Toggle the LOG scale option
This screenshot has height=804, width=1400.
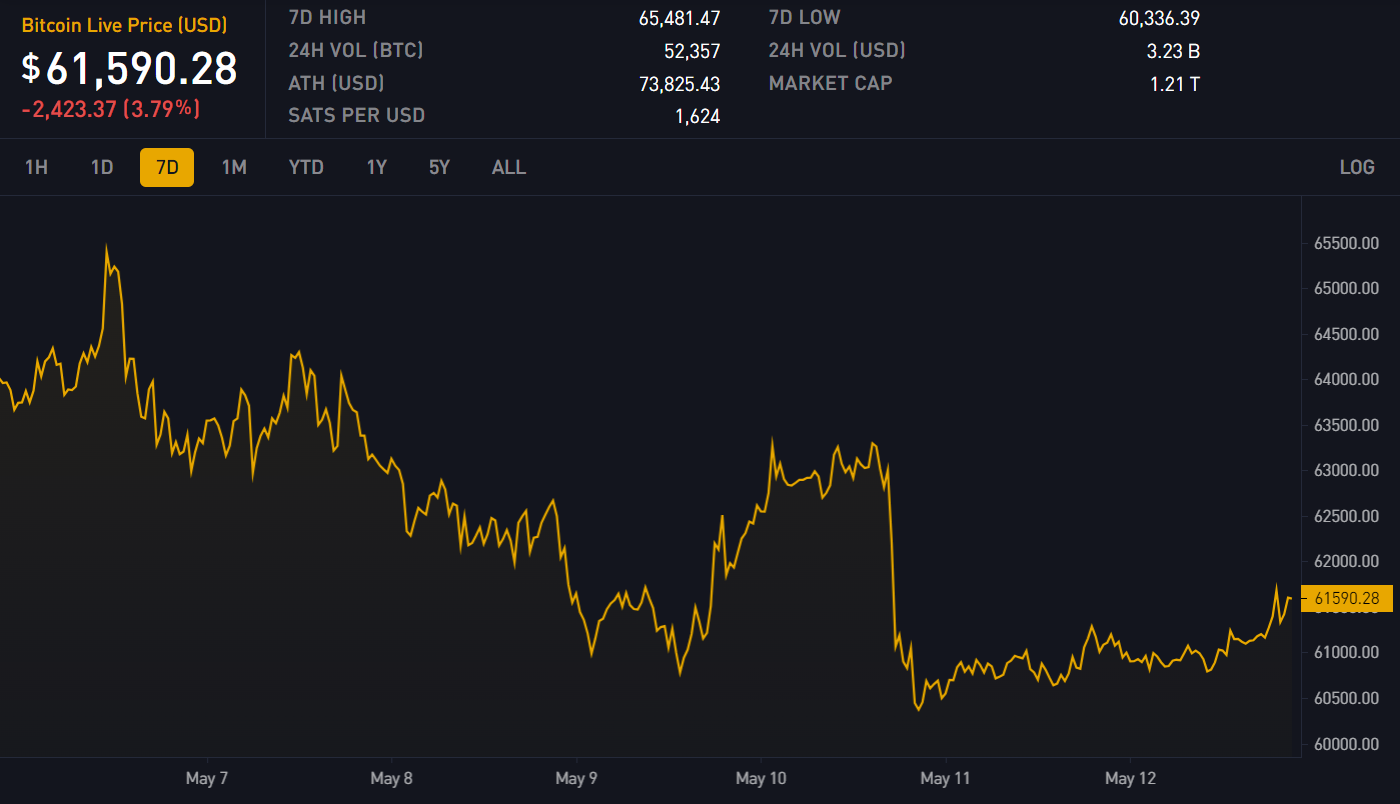[1357, 167]
